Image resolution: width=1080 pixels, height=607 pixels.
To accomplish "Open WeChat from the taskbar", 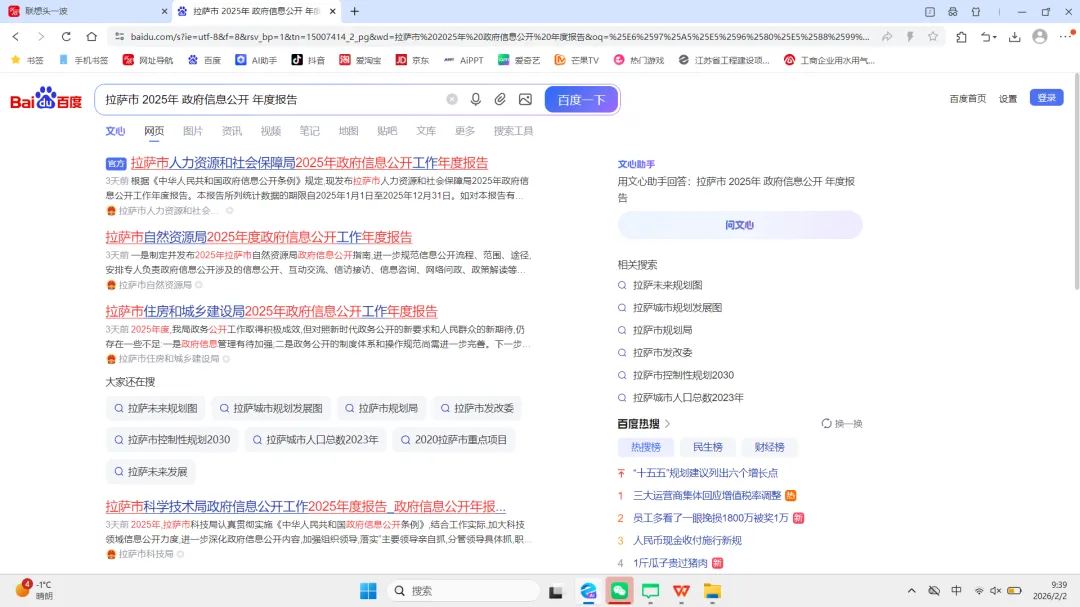I will pyautogui.click(x=619, y=591).
